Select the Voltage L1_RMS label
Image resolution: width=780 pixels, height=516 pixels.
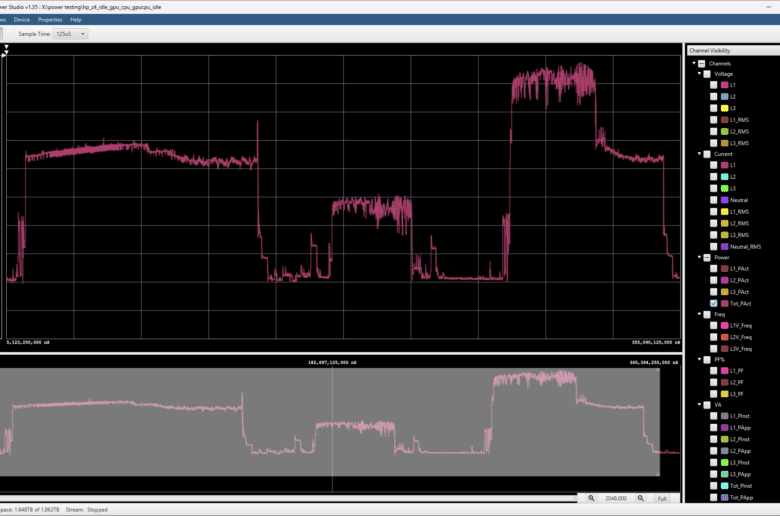739,120
